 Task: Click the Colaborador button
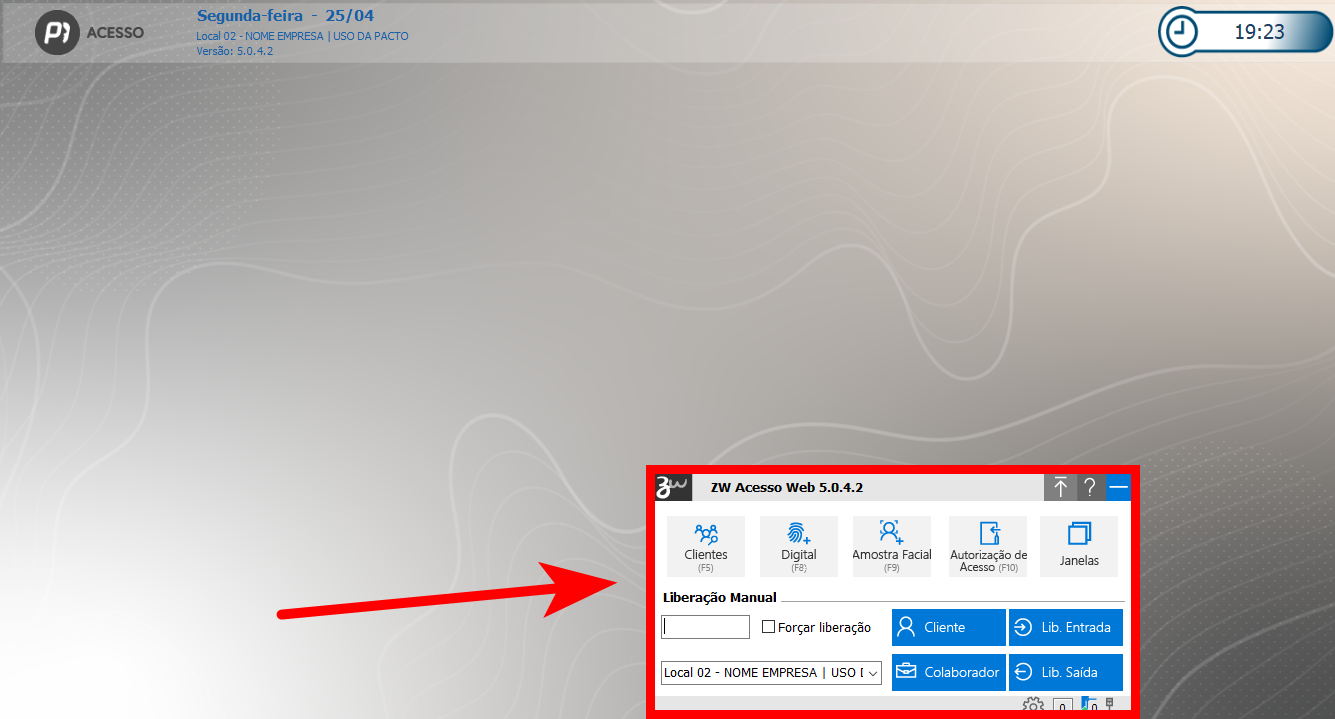(x=948, y=672)
